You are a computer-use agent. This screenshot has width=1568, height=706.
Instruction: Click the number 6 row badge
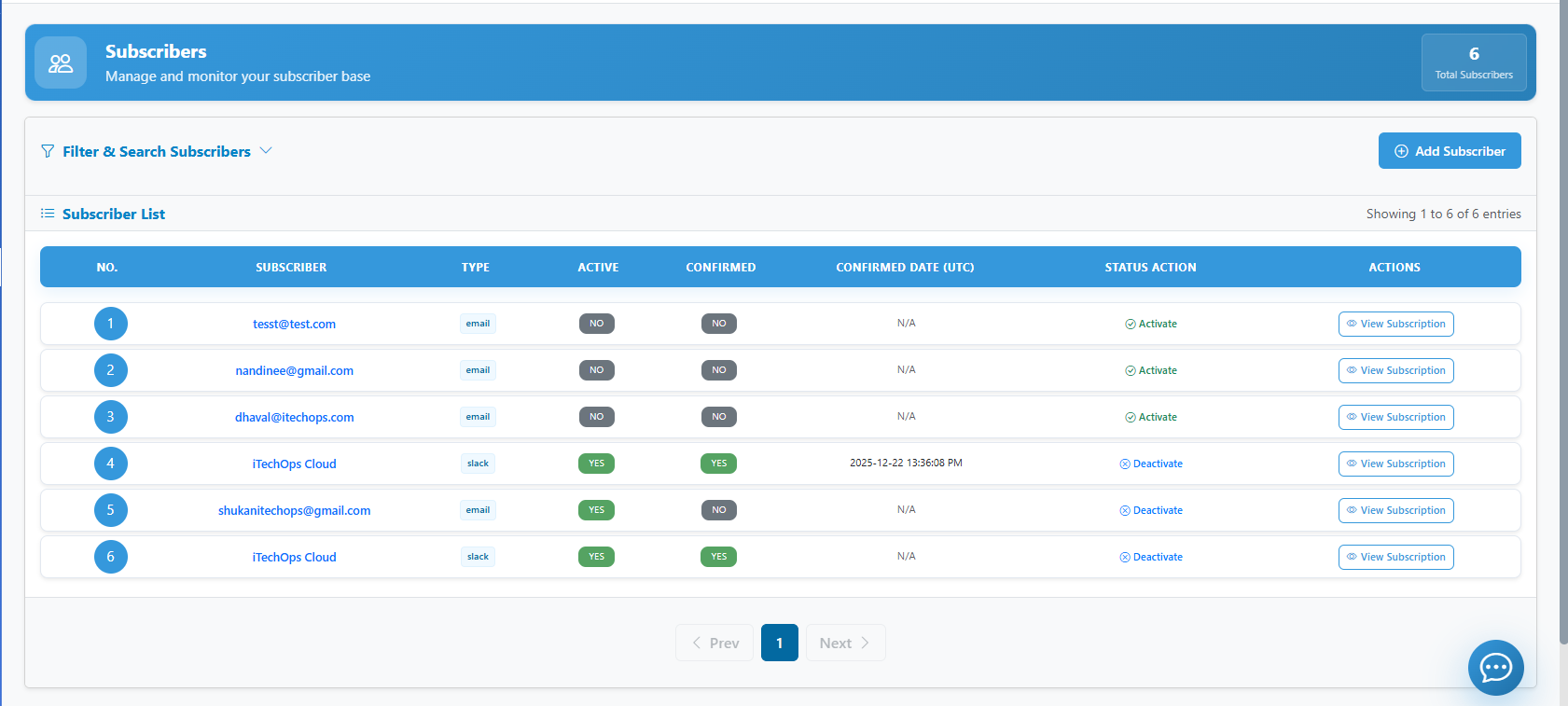[x=110, y=557]
